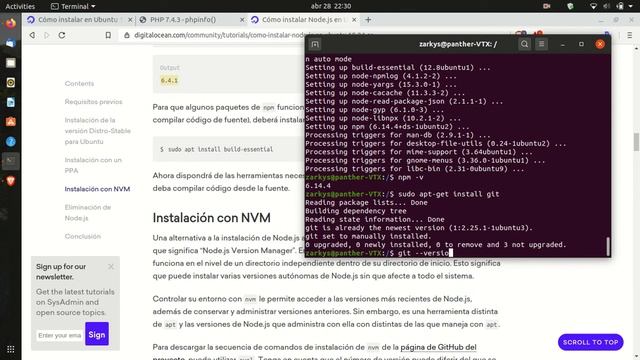Screen dimensions: 640x360
Task: Switch to the Cómo instalar en Ubuntu tab
Action: point(80,20)
